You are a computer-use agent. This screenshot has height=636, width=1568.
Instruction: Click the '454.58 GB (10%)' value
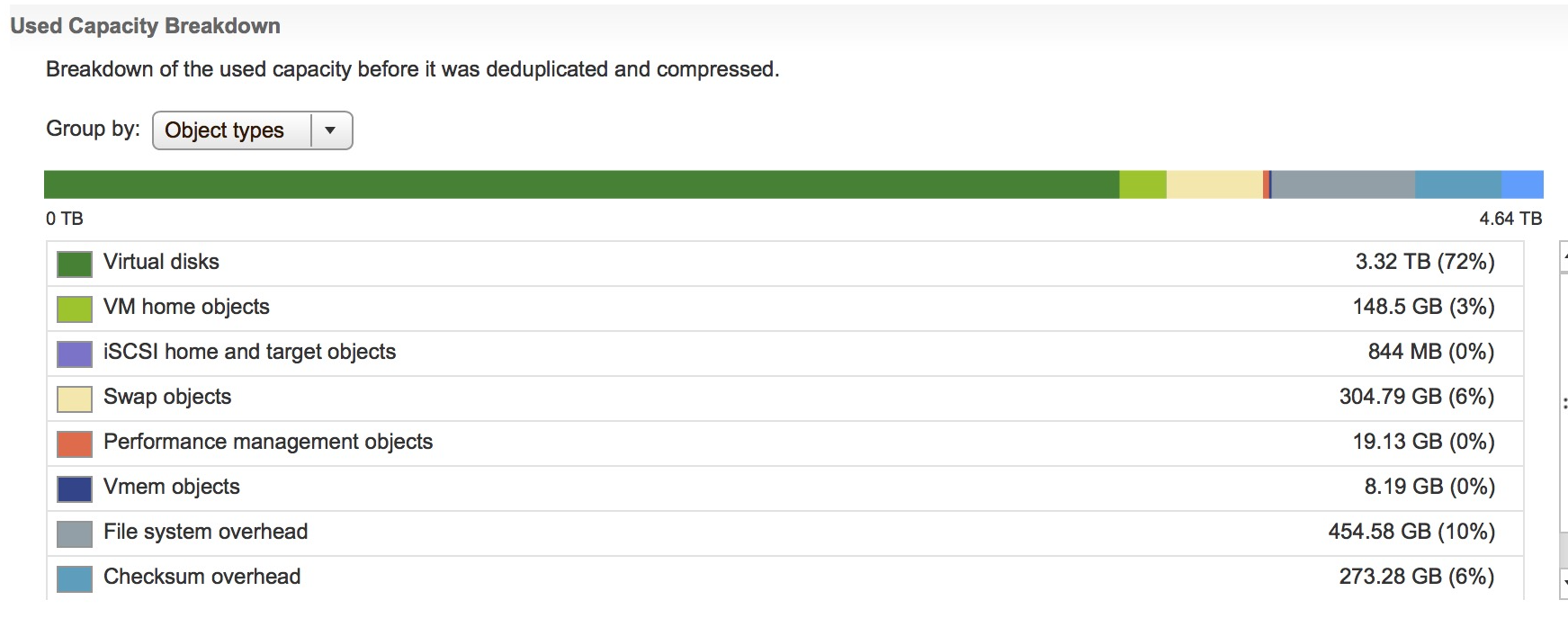[x=1411, y=532]
